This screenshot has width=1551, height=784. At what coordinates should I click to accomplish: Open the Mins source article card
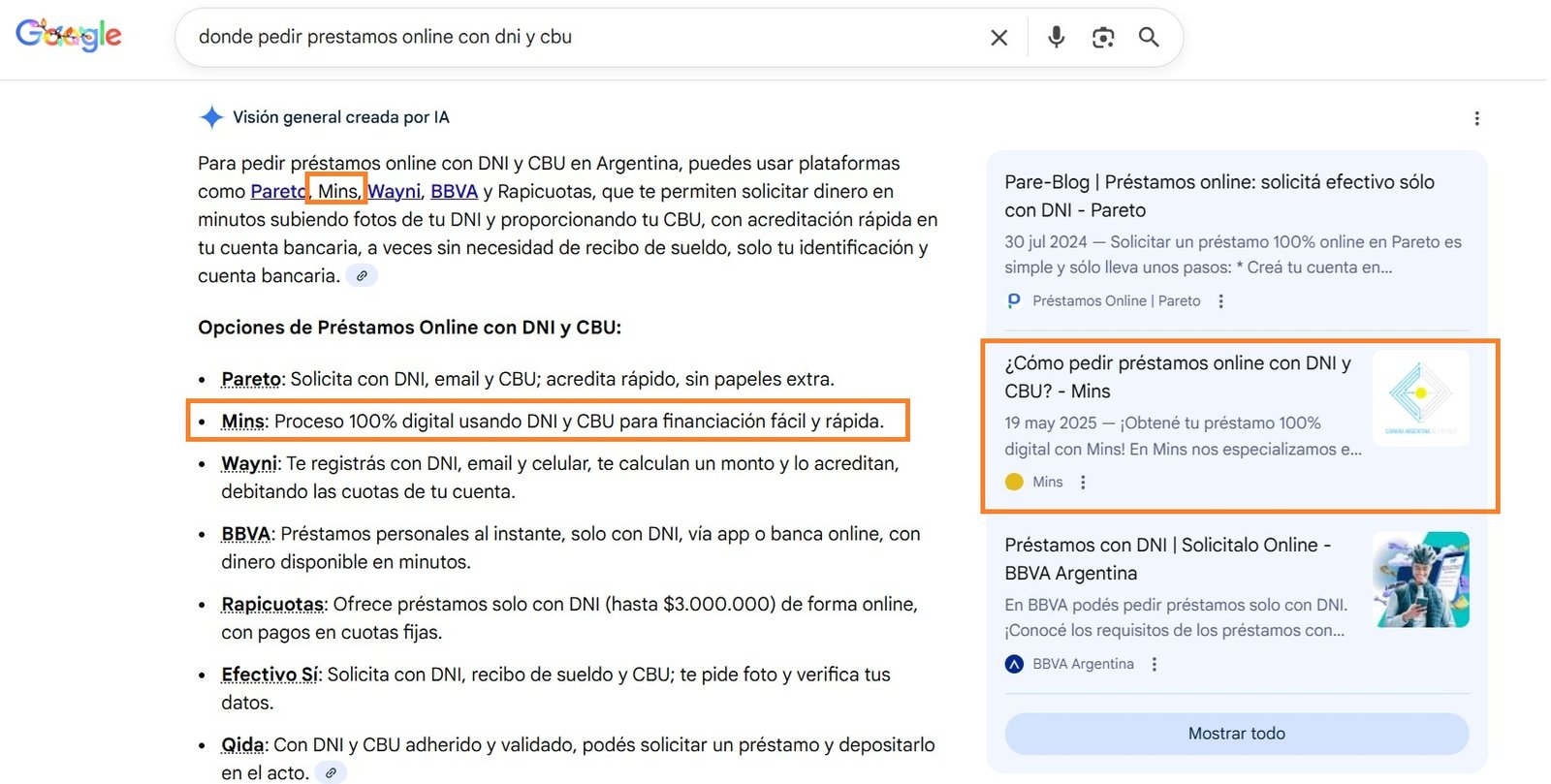pyautogui.click(x=1177, y=377)
